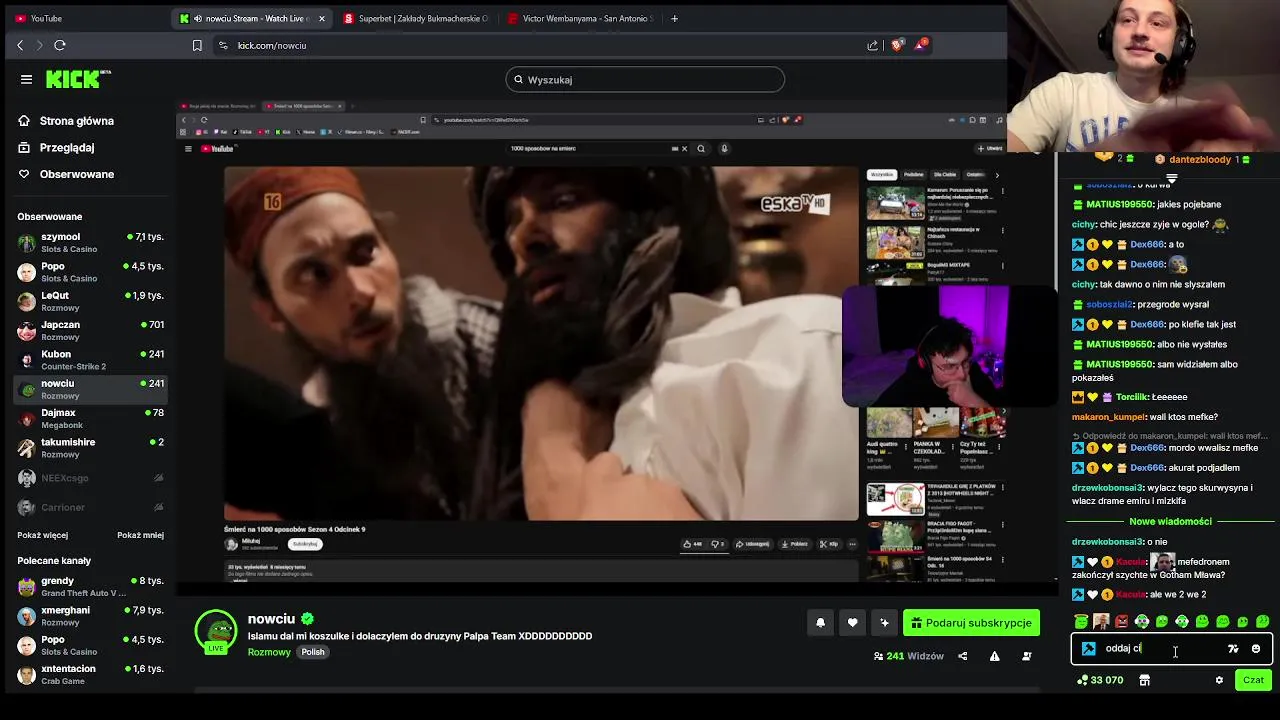Switch to the Superbet tab
The height and width of the screenshot is (720, 1280).
[416, 18]
